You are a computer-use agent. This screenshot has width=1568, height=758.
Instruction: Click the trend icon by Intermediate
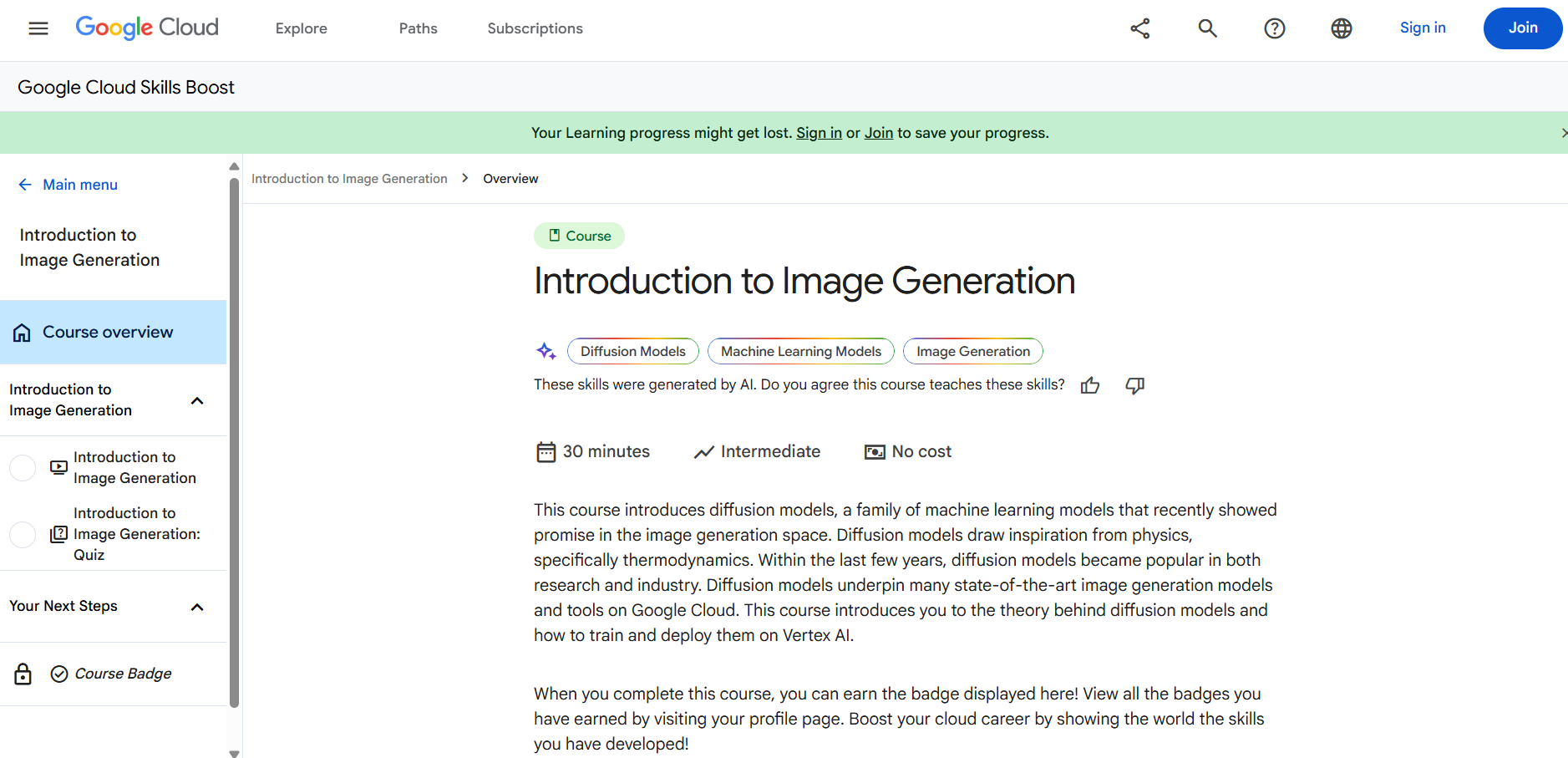click(704, 452)
